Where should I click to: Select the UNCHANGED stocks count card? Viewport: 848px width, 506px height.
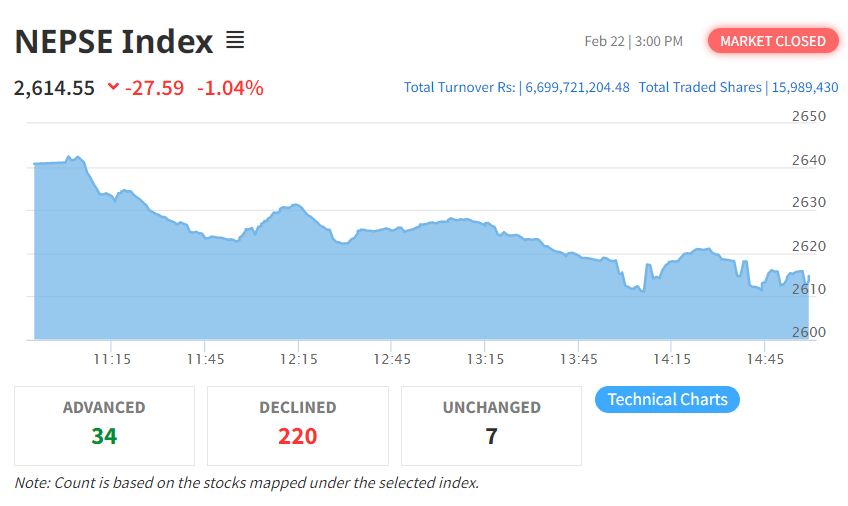[x=491, y=425]
